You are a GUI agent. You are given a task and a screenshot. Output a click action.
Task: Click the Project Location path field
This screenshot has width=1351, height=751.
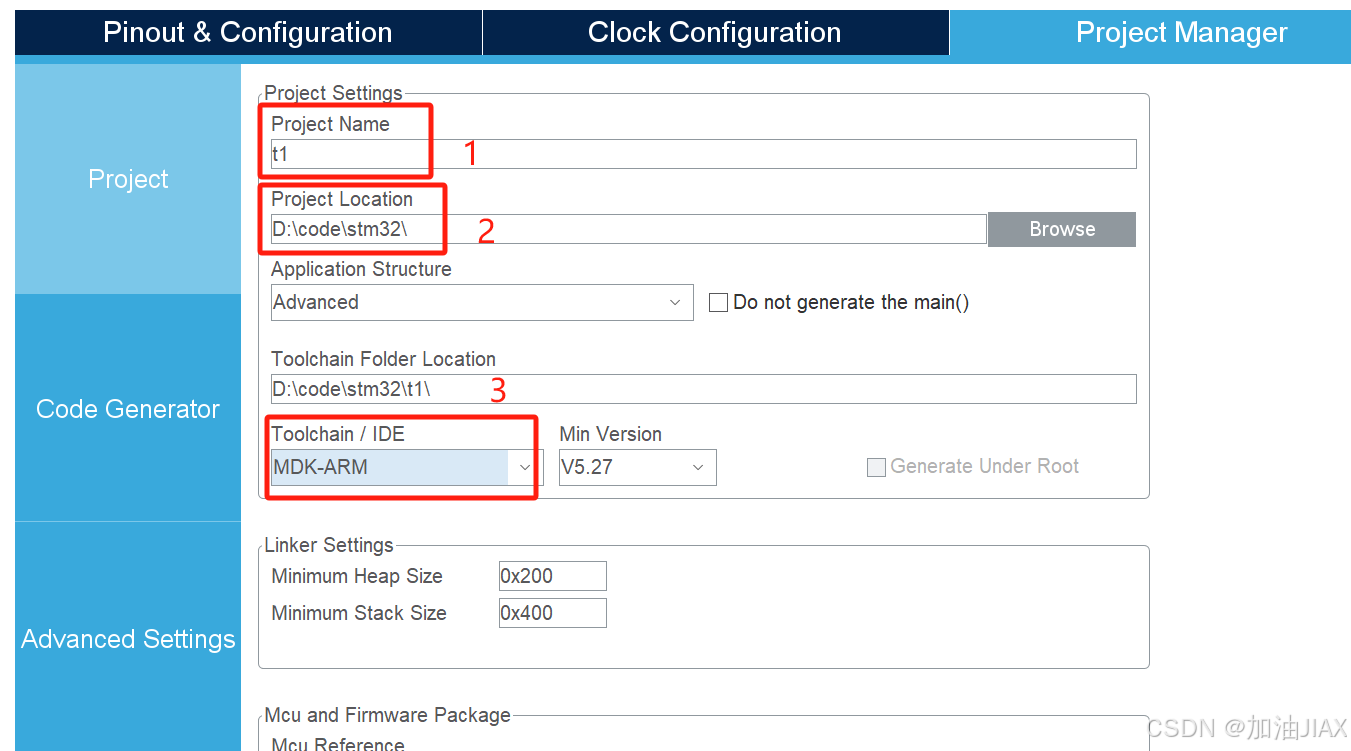pos(629,229)
